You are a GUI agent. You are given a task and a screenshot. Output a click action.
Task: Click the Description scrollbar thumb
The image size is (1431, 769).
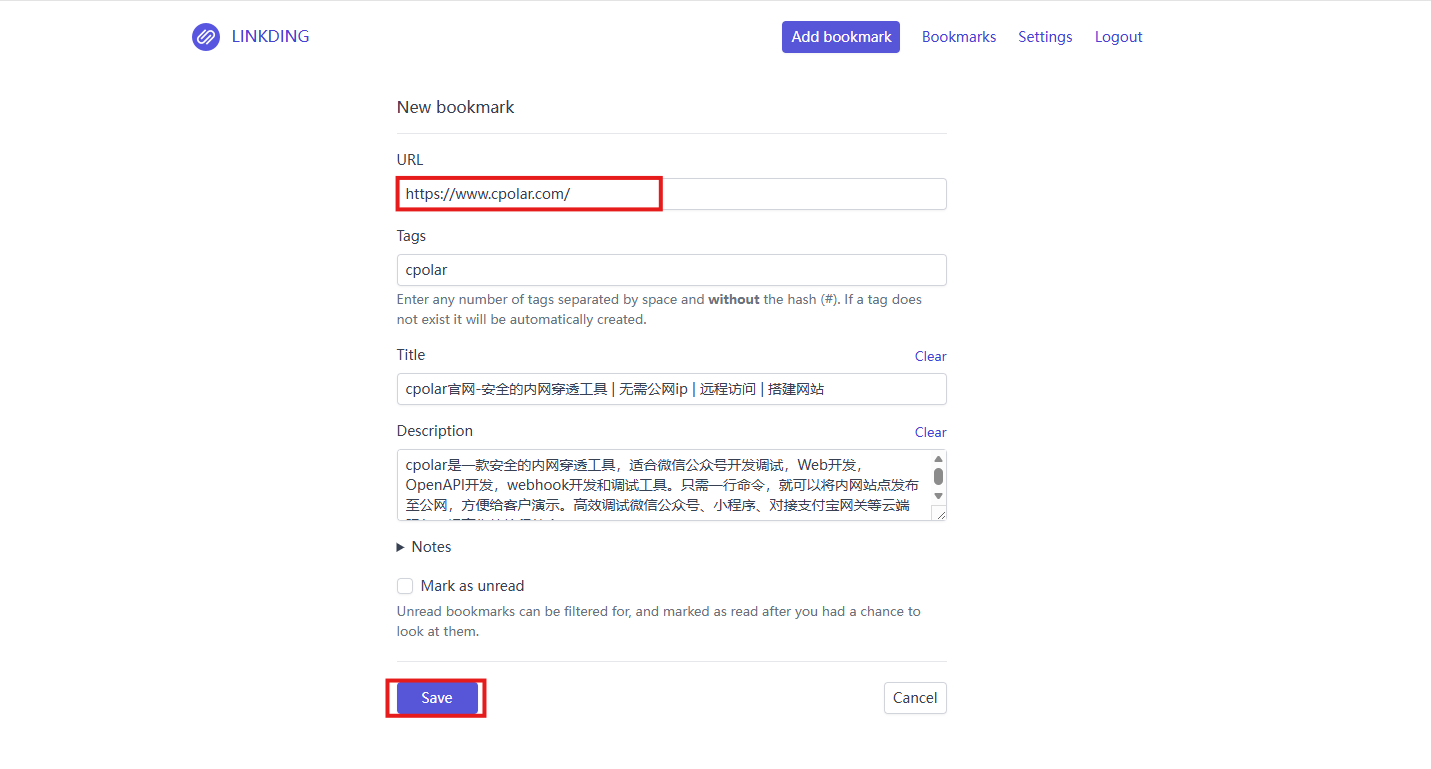point(939,476)
